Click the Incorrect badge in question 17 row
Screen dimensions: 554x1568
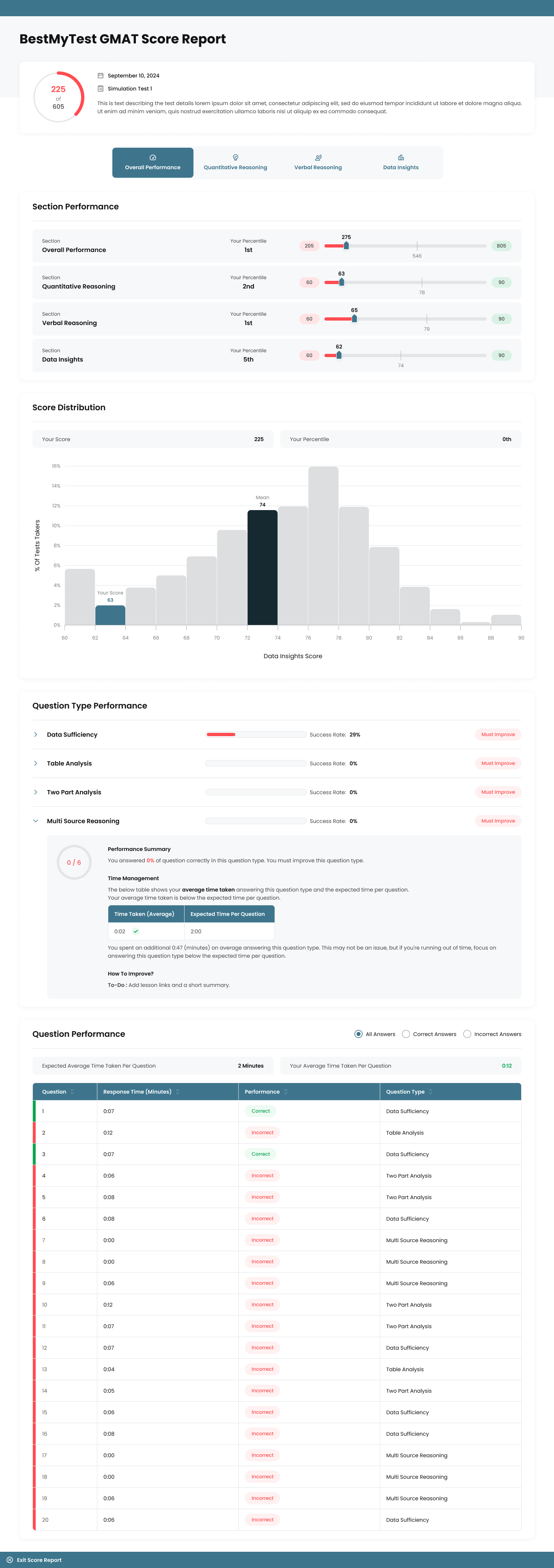click(262, 1455)
